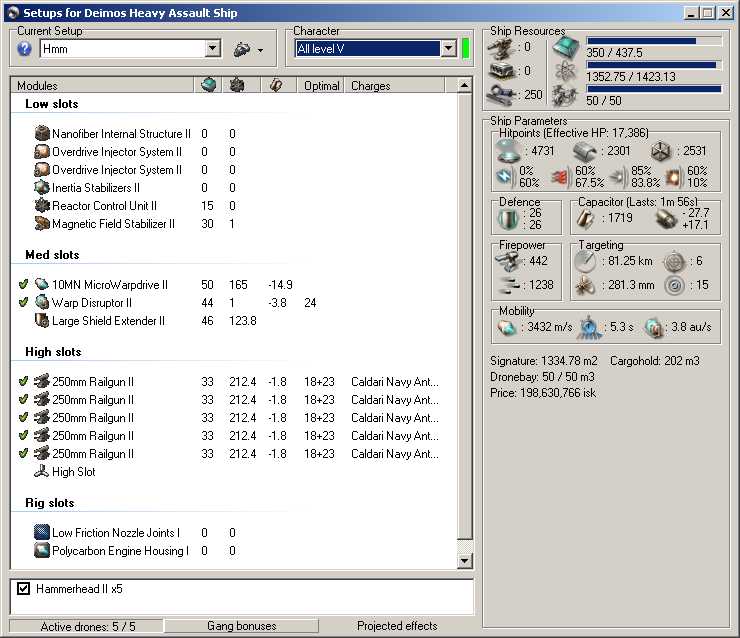Image resolution: width=740 pixels, height=638 pixels.
Task: Click the Modules column header
Action: (x=102, y=85)
